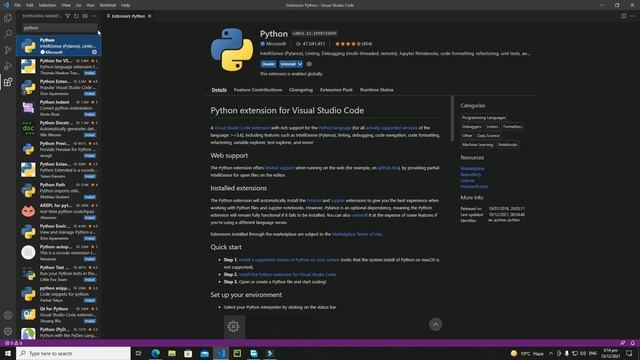Open File Explorer from taskbar
The image size is (640, 360).
172,353
